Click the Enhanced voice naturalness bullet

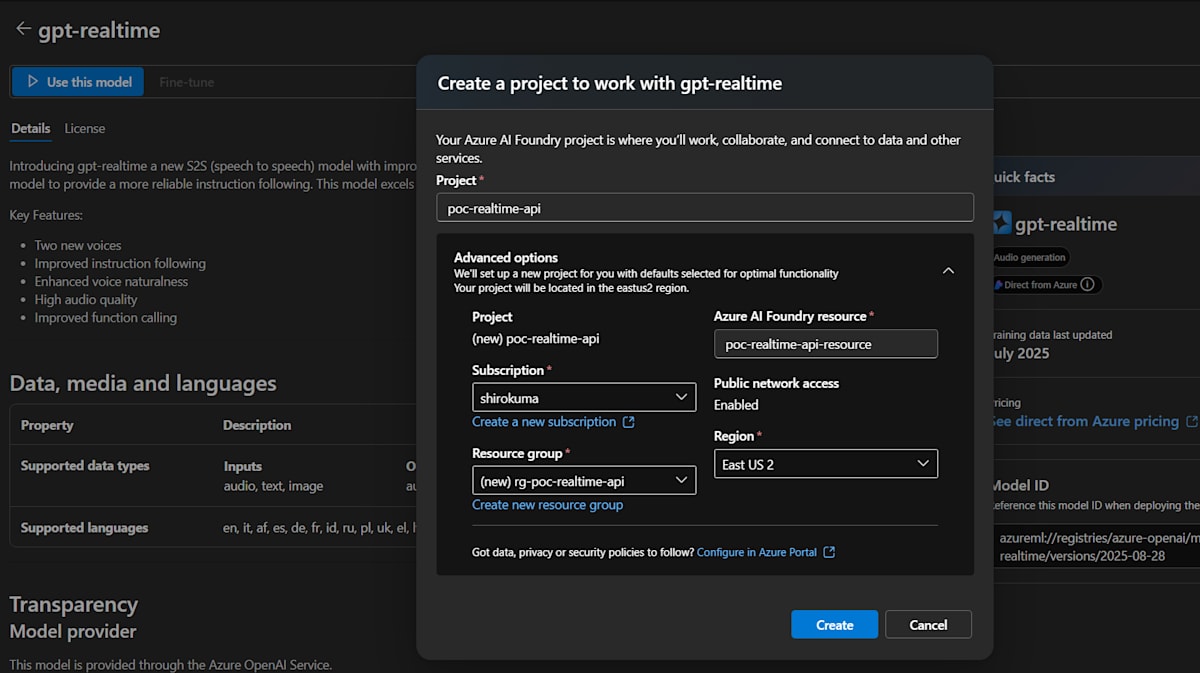[x=111, y=282]
